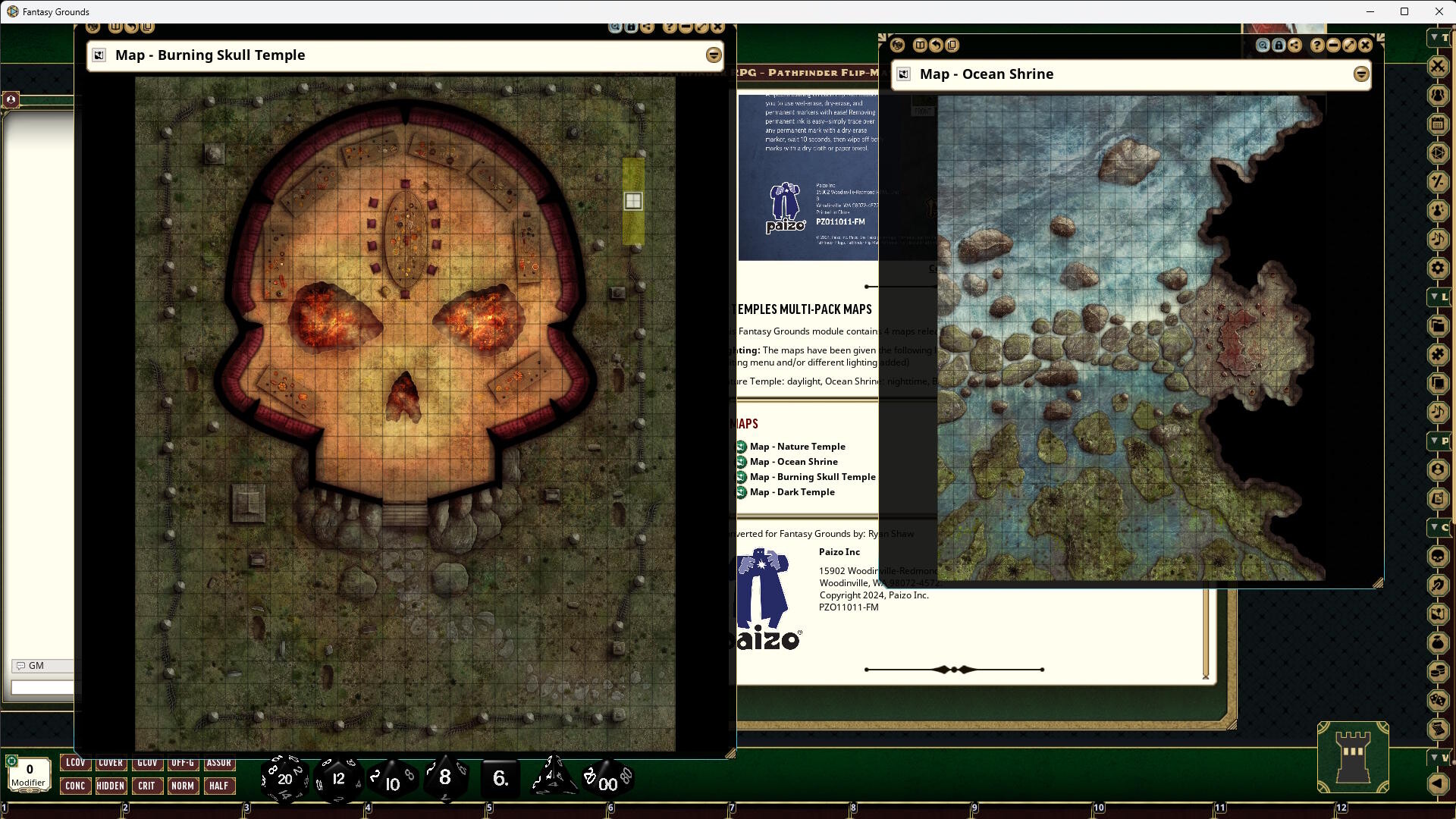Click the Ocean Shrine window resize corner handle
1456x819 pixels.
point(1378,582)
